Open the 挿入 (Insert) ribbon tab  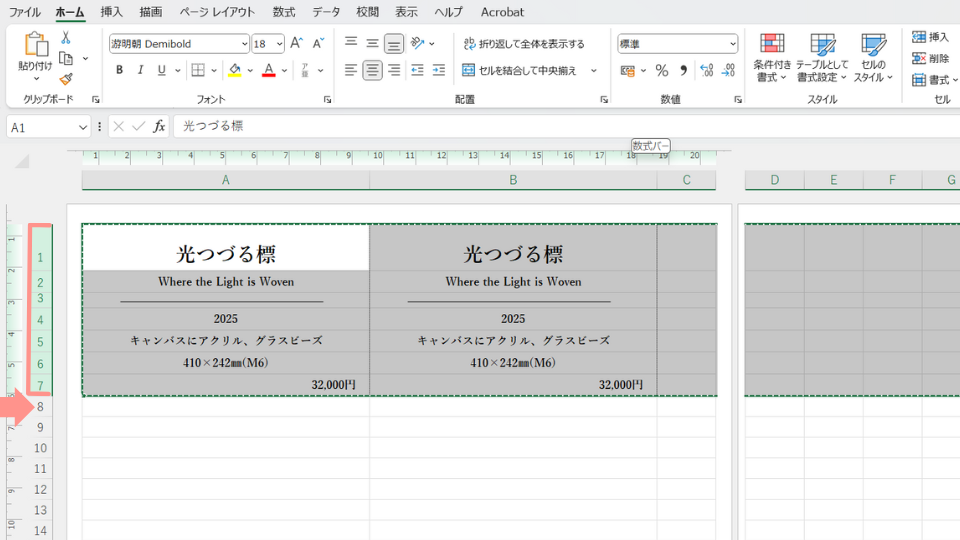point(112,12)
